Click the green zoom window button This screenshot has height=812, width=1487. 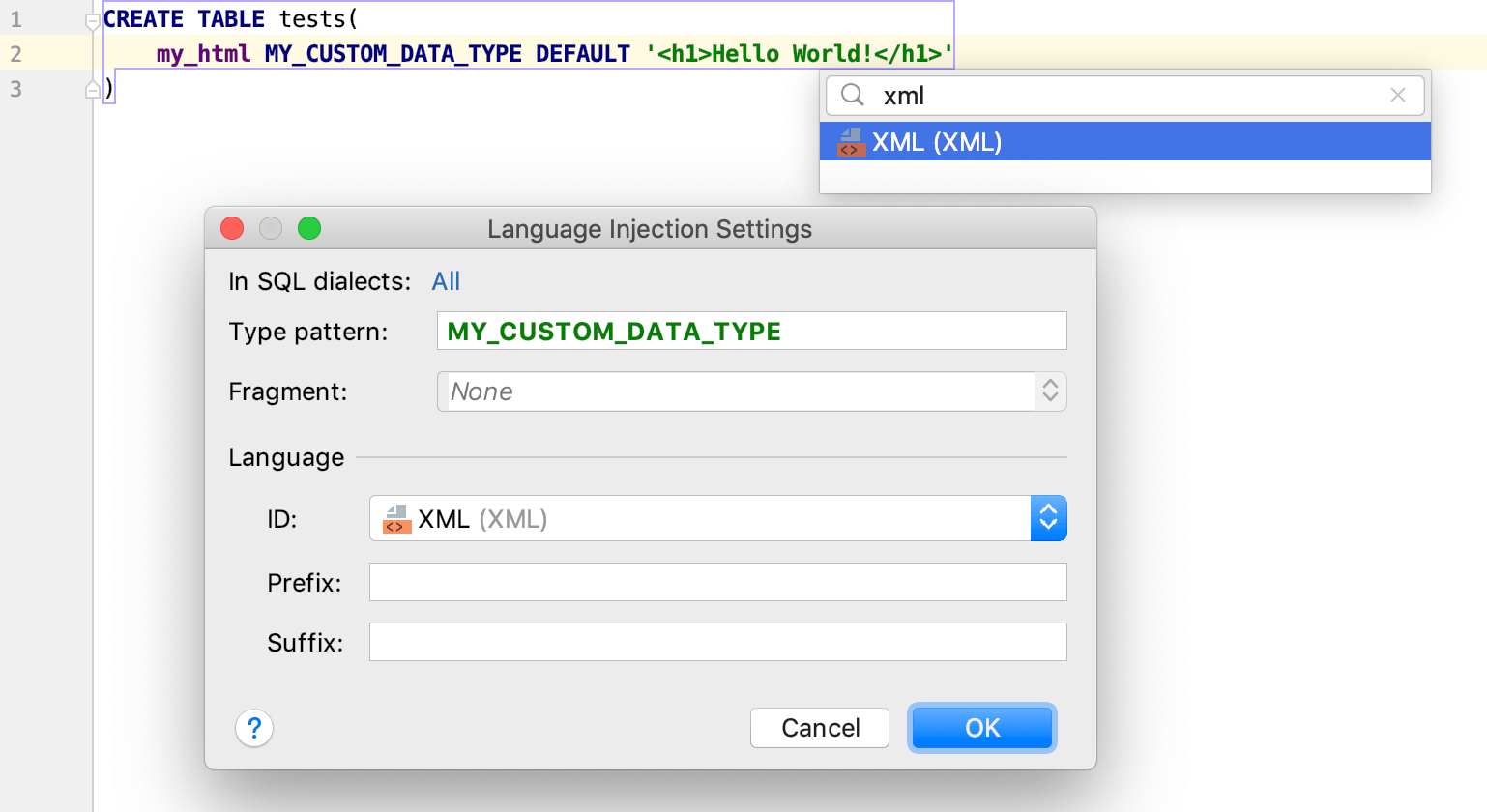(x=309, y=228)
